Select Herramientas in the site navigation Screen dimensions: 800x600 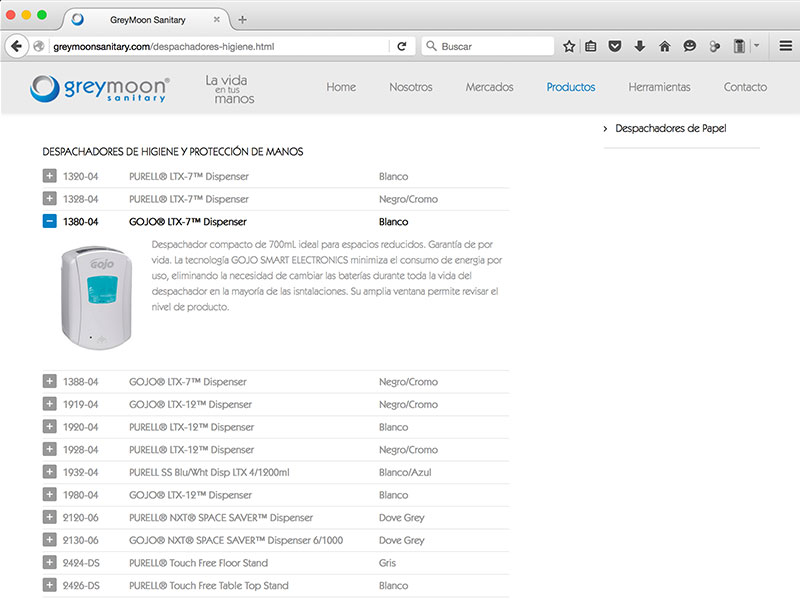tap(659, 87)
